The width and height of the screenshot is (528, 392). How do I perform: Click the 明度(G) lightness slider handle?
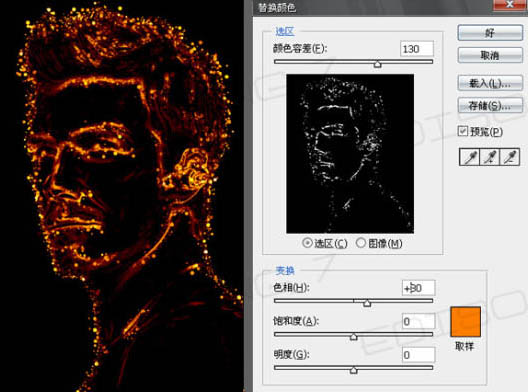pyautogui.click(x=353, y=370)
